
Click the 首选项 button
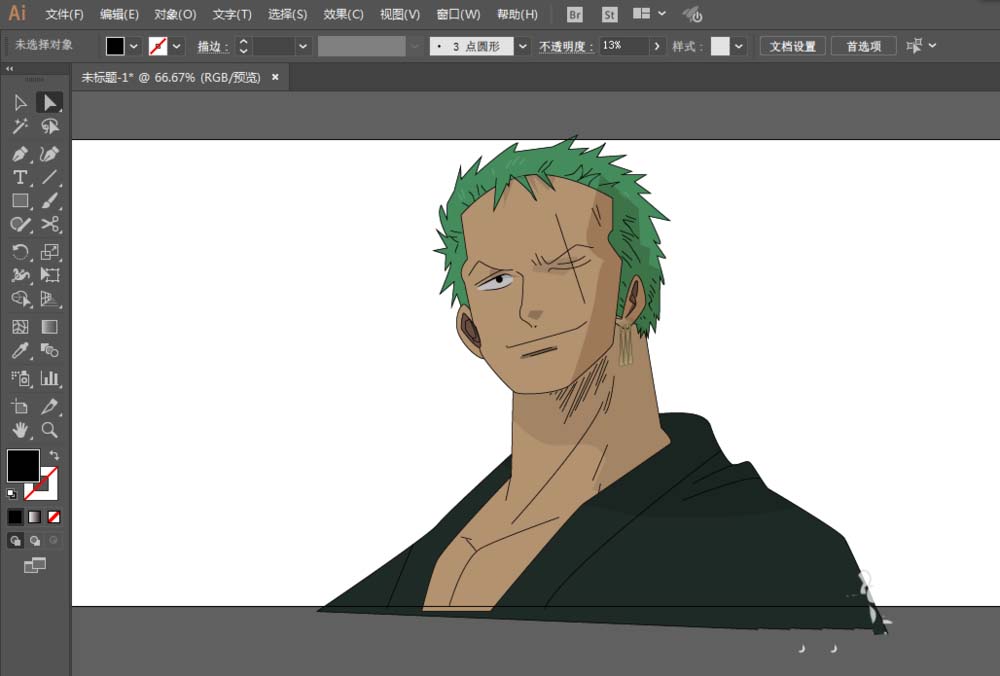pyautogui.click(x=863, y=46)
